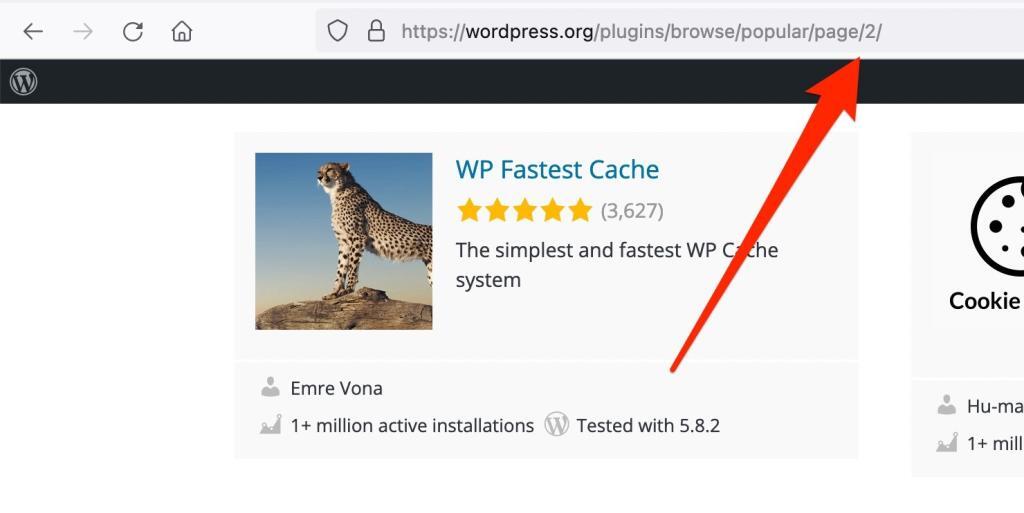Go to the browser Home page

point(182,32)
